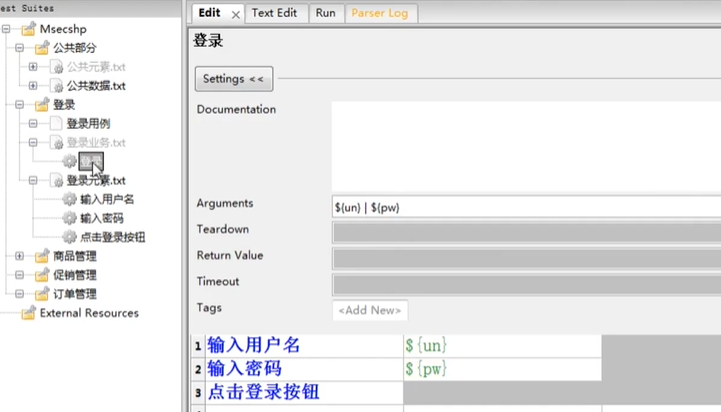
Task: Click the 登录元素.txt resource file icon
Action: pos(56,181)
